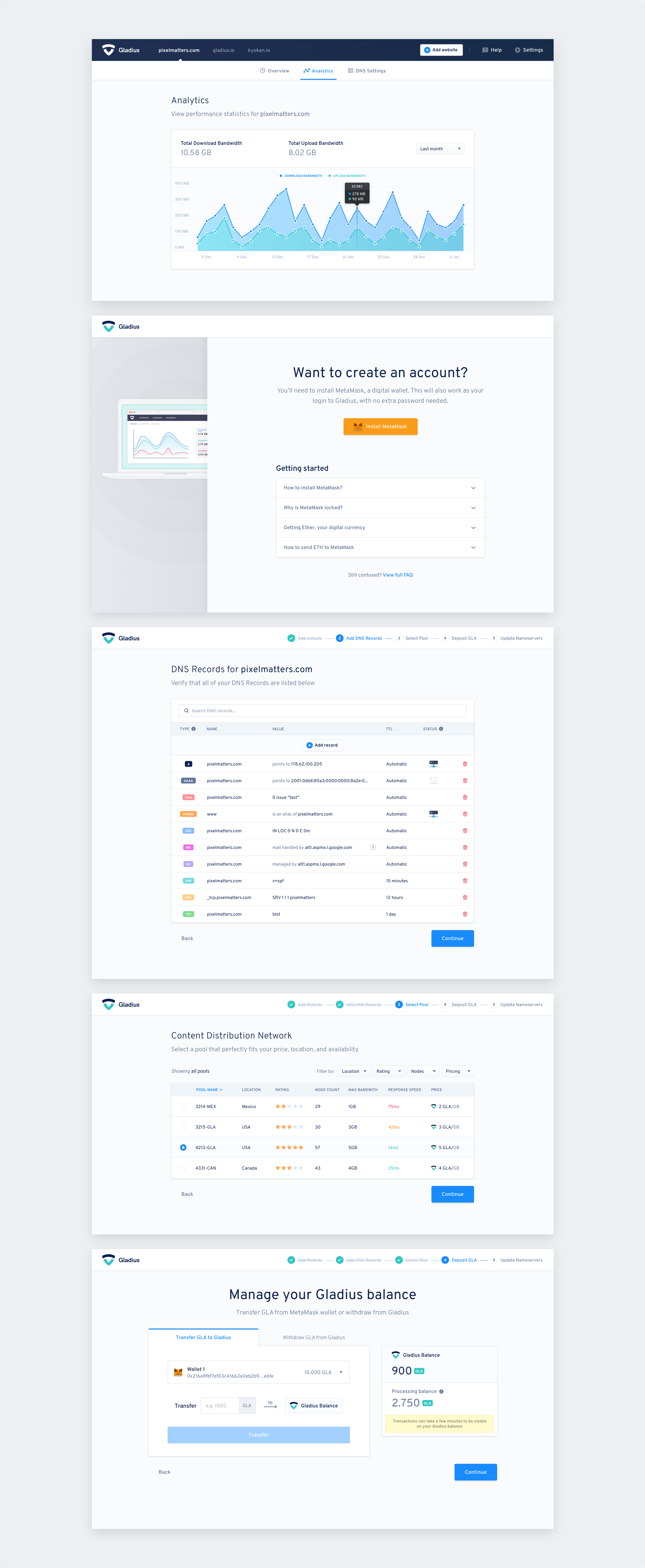
Task: Switch to the DNS Settings tab
Action: [367, 71]
